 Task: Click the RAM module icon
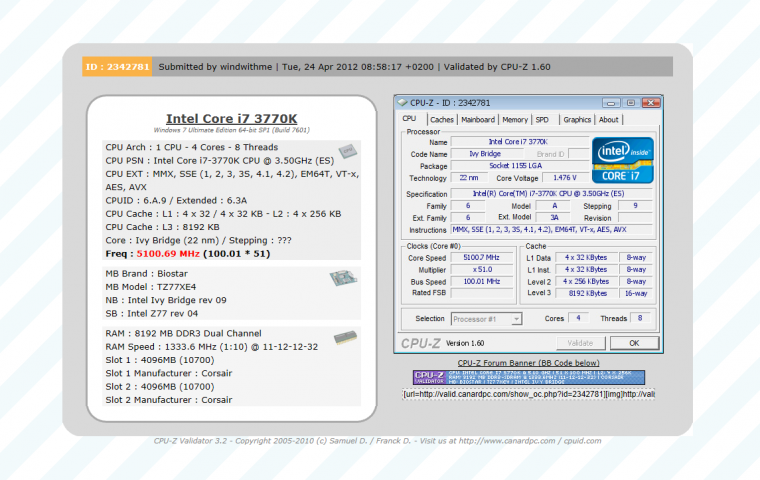(346, 338)
